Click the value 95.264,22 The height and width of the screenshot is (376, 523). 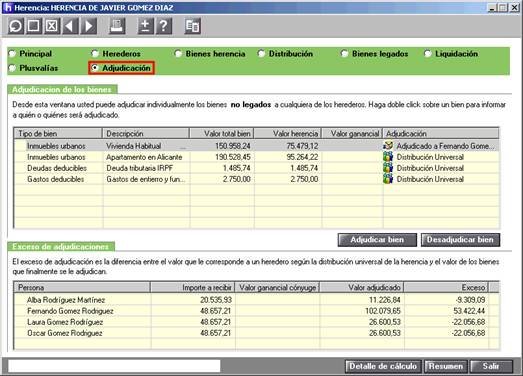pyautogui.click(x=302, y=157)
